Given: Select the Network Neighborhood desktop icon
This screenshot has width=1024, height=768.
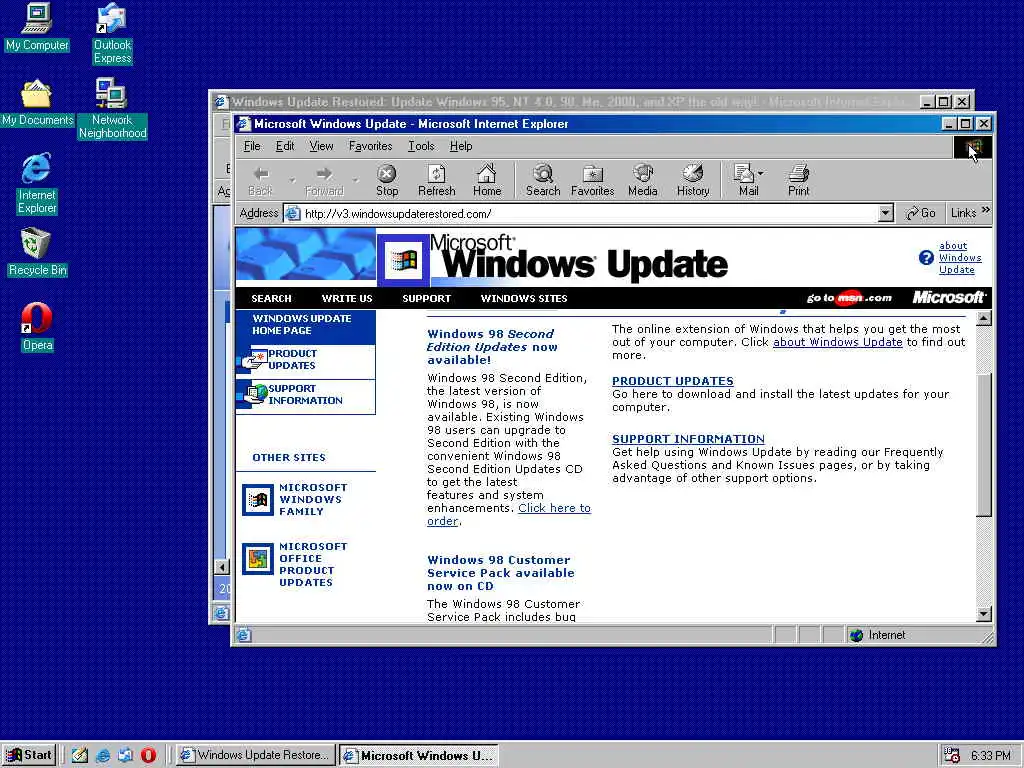Looking at the screenshot, I should 112,109.
